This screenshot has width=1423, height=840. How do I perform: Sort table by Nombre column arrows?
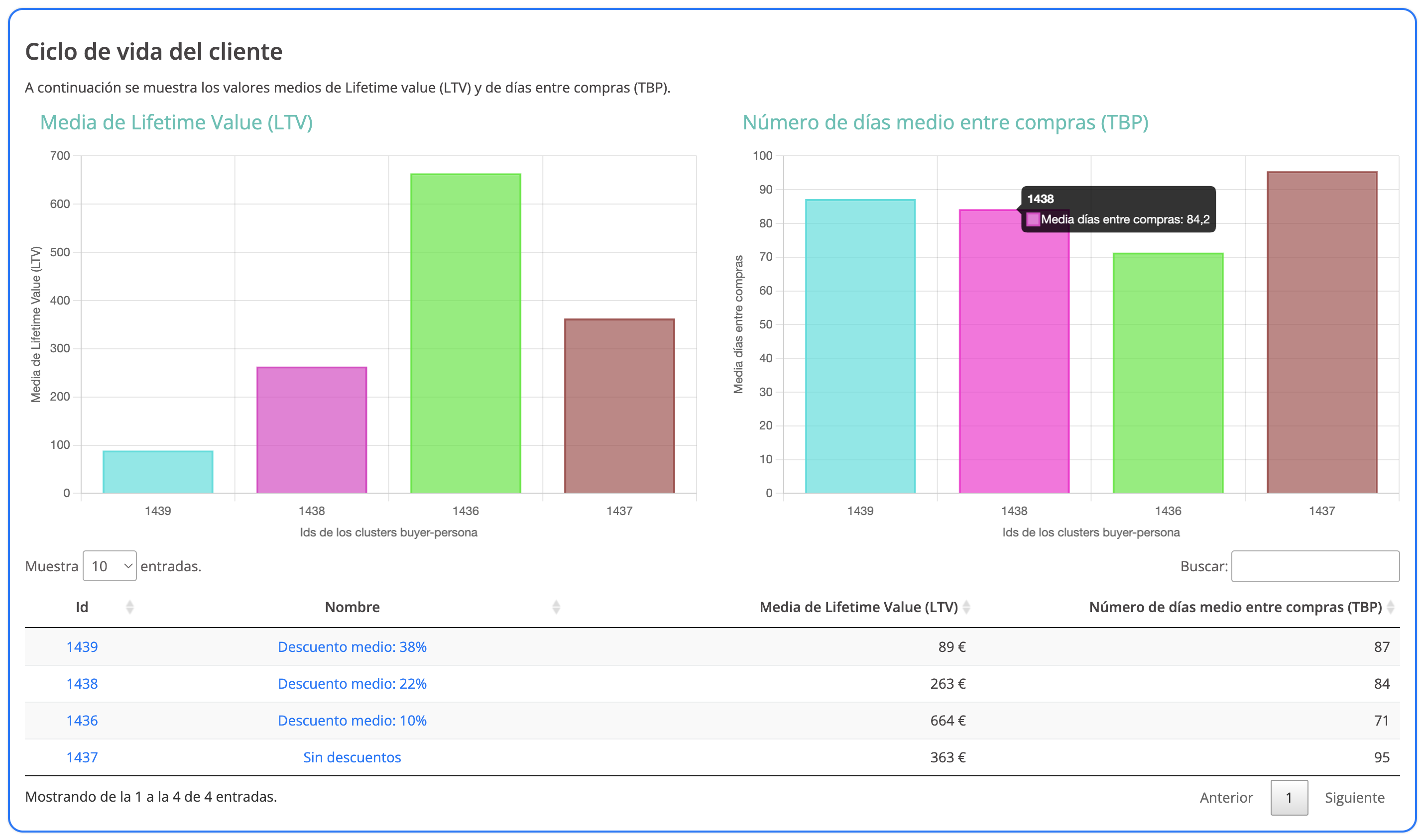(x=556, y=607)
